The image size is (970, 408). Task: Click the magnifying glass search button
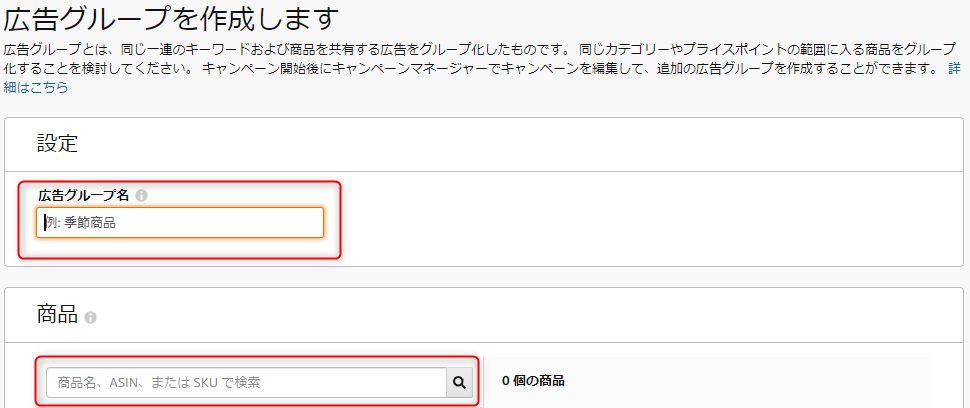click(x=459, y=383)
